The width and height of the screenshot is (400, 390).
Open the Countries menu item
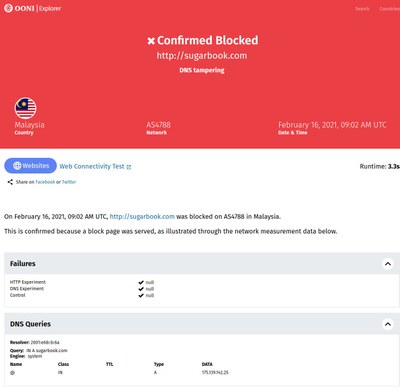coord(389,9)
